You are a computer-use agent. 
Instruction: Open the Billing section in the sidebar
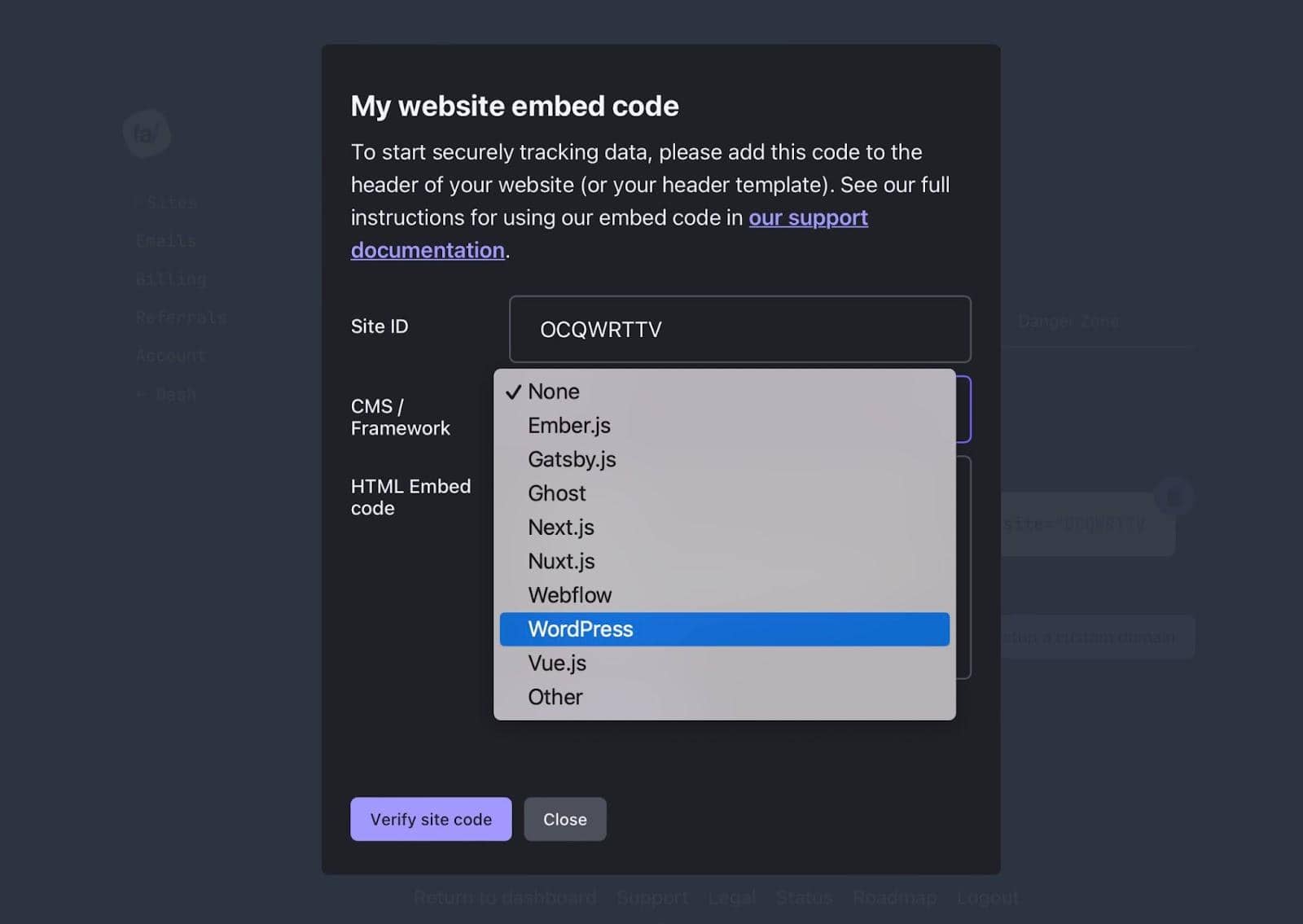[170, 278]
